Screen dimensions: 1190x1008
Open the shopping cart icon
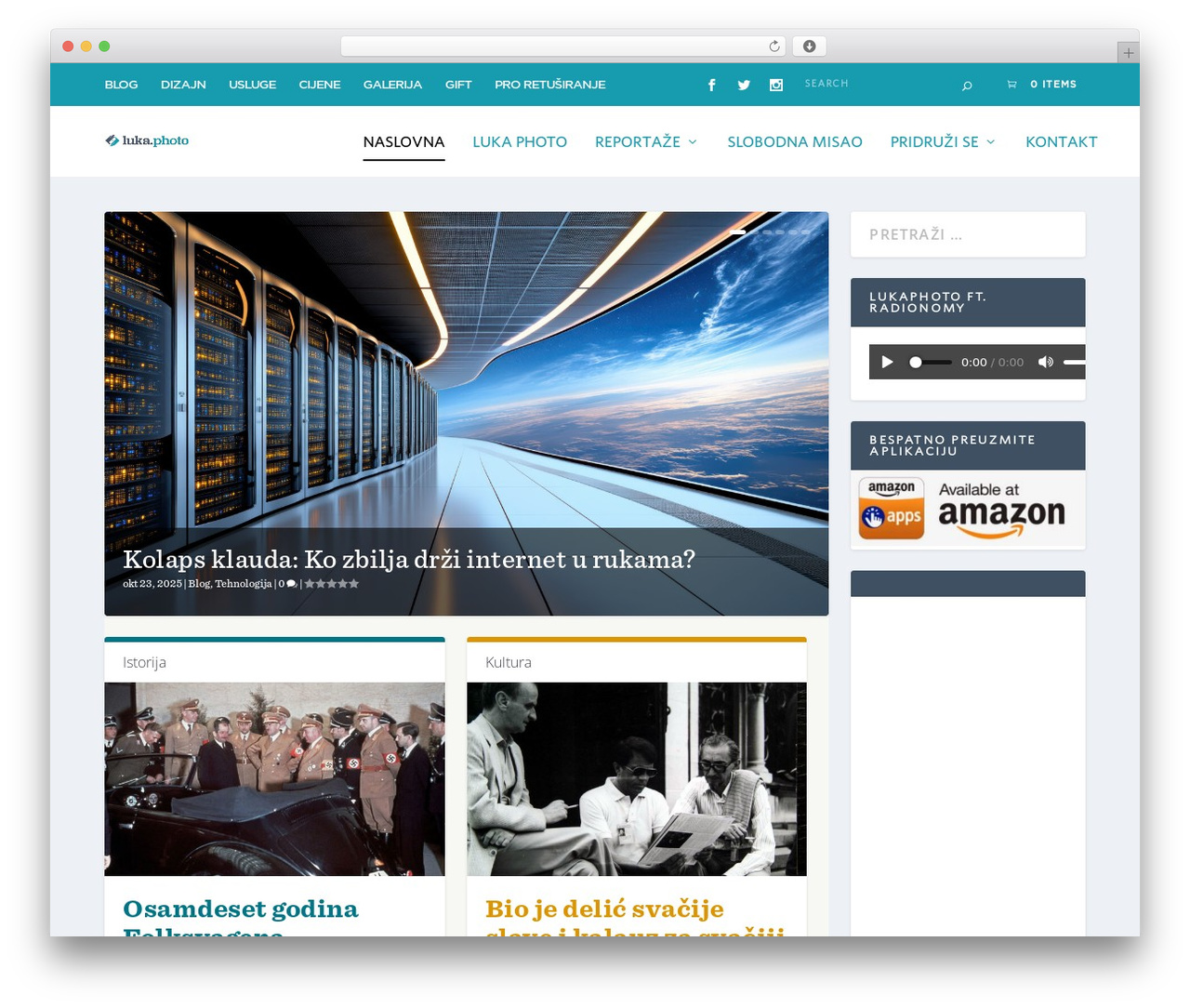(1012, 85)
